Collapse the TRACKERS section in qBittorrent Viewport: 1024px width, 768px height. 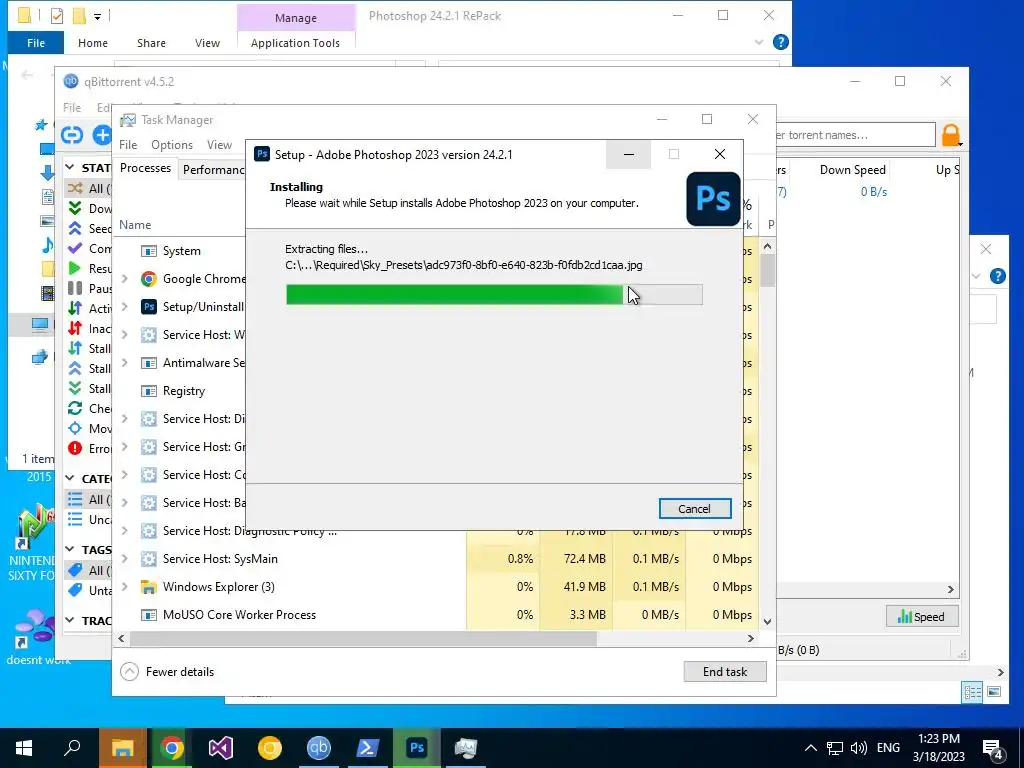tap(70, 620)
